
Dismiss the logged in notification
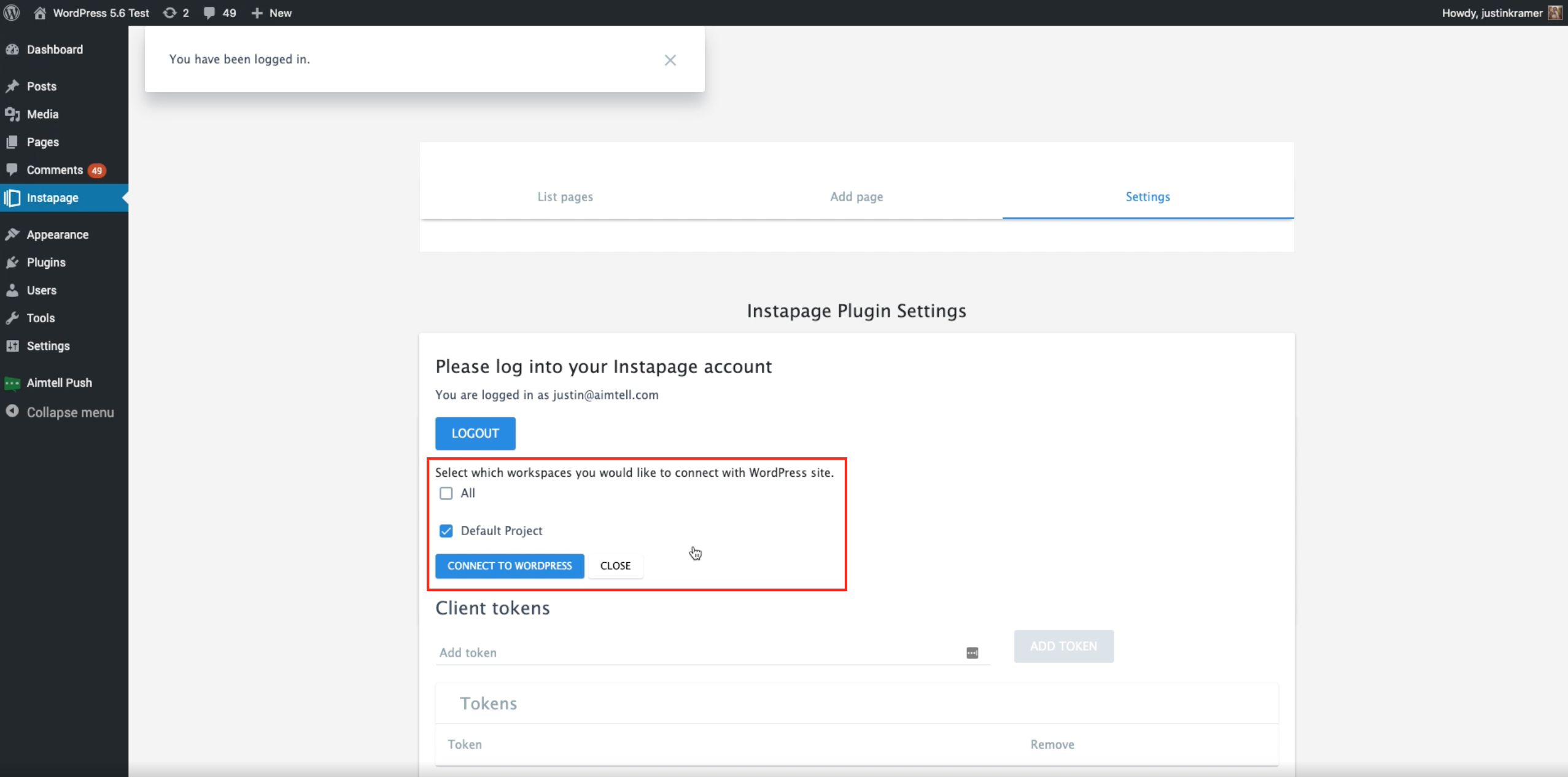point(670,60)
